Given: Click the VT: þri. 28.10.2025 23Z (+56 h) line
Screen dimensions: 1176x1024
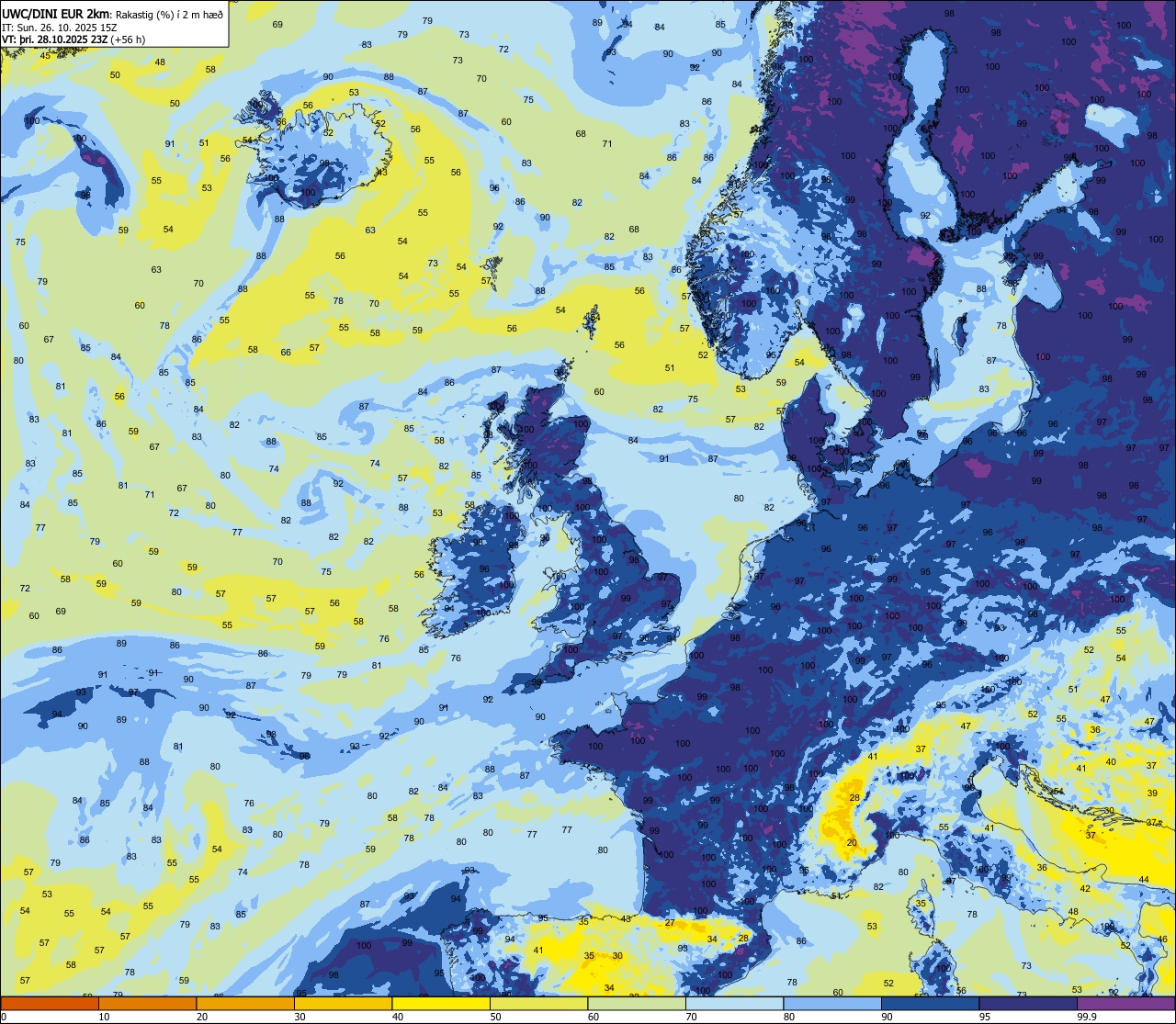Looking at the screenshot, I should [73, 39].
